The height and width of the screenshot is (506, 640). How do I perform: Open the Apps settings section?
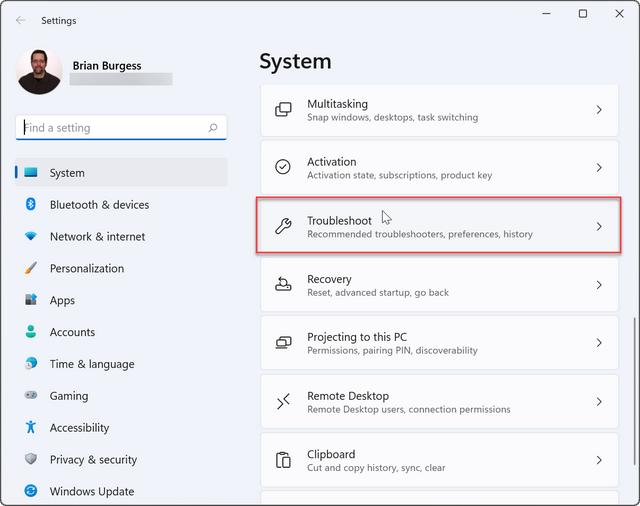pyautogui.click(x=62, y=300)
